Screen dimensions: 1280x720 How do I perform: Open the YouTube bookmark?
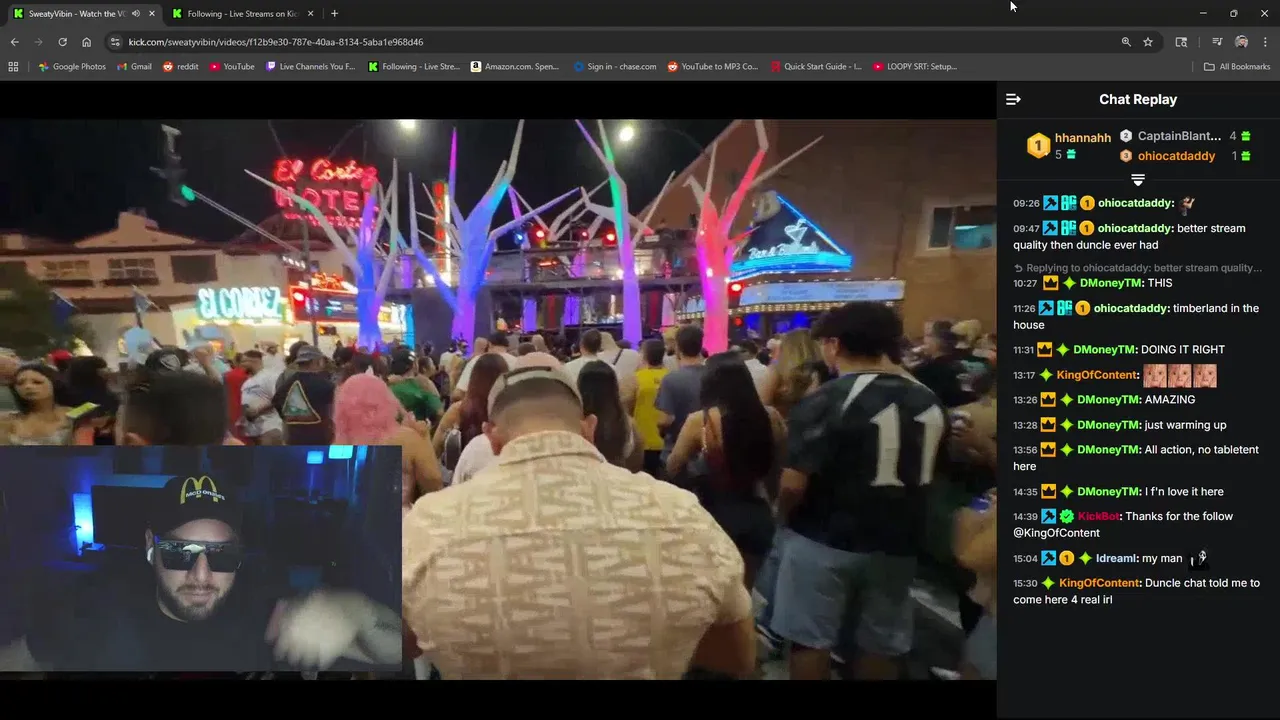[x=231, y=67]
